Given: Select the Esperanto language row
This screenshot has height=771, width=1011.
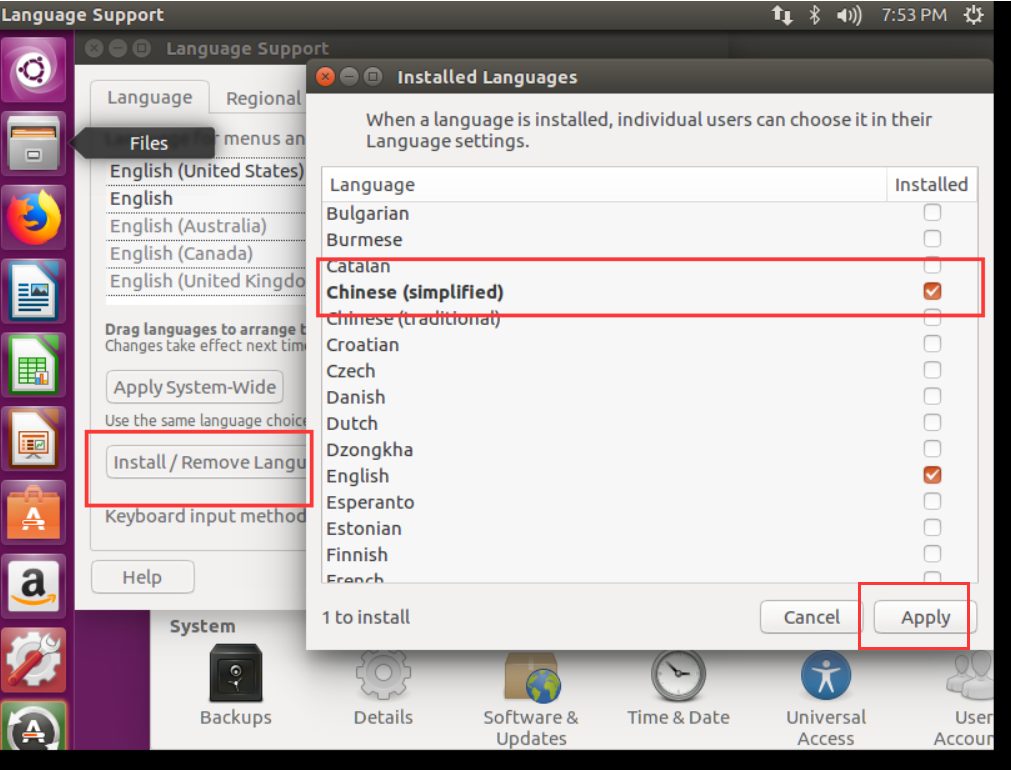Looking at the screenshot, I should 649,502.
